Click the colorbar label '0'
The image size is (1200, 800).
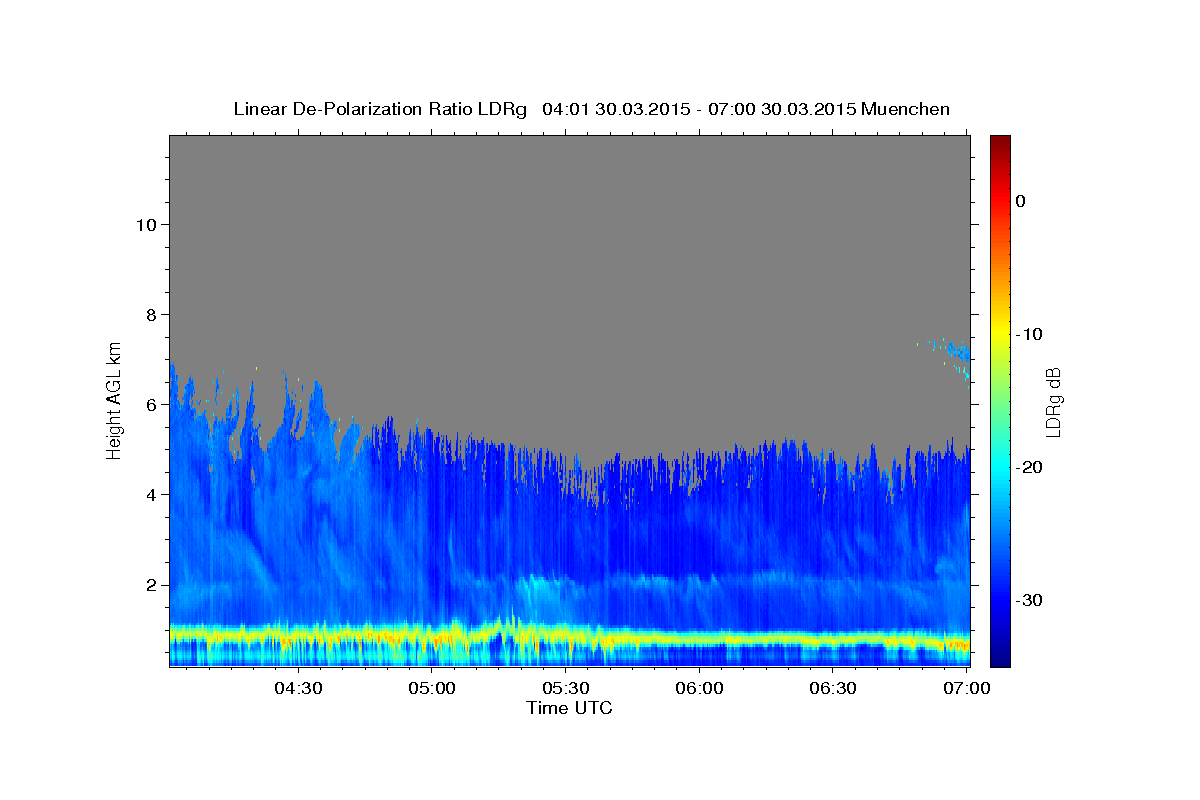(x=1021, y=201)
